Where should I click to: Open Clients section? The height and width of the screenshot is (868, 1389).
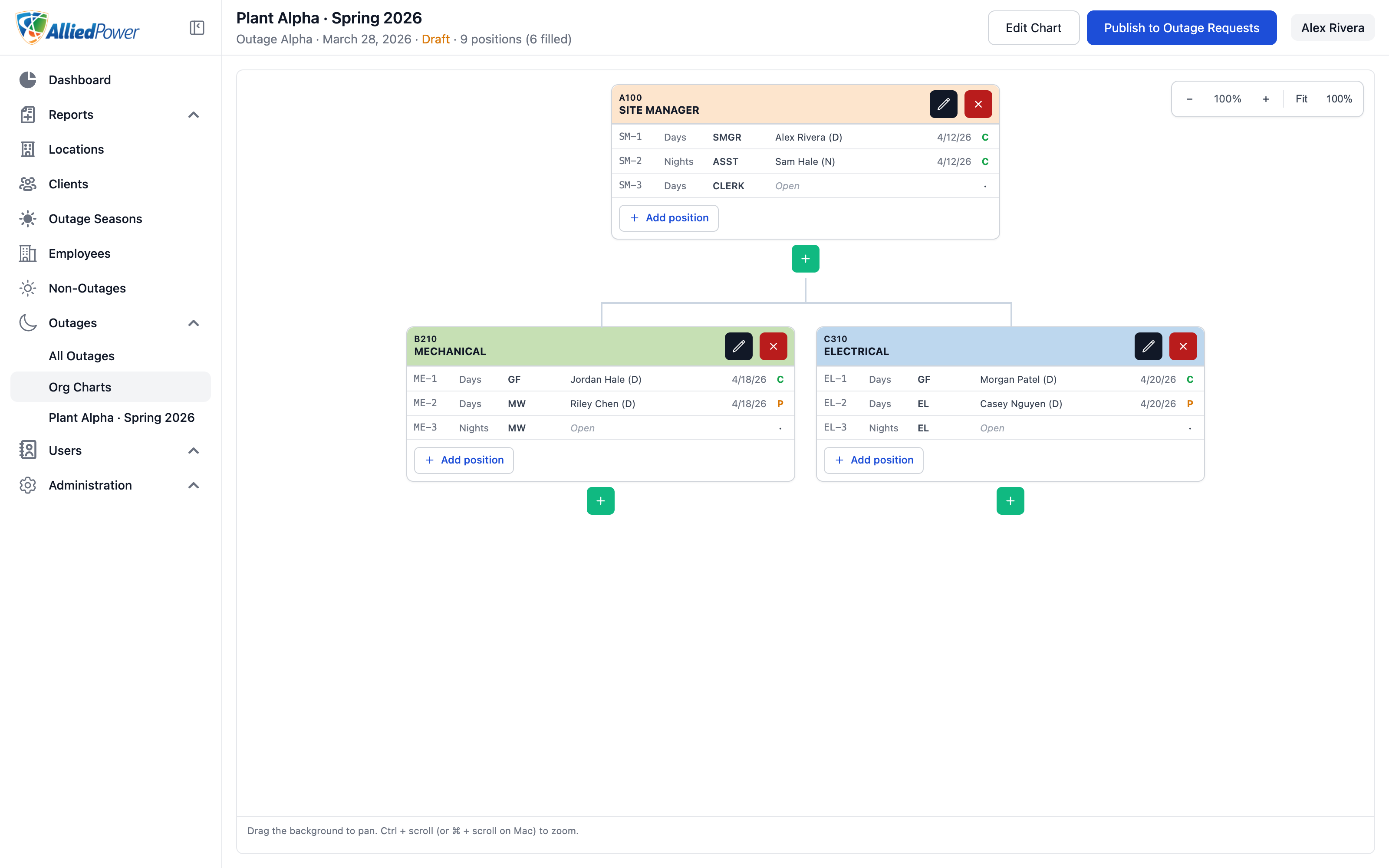click(x=111, y=184)
